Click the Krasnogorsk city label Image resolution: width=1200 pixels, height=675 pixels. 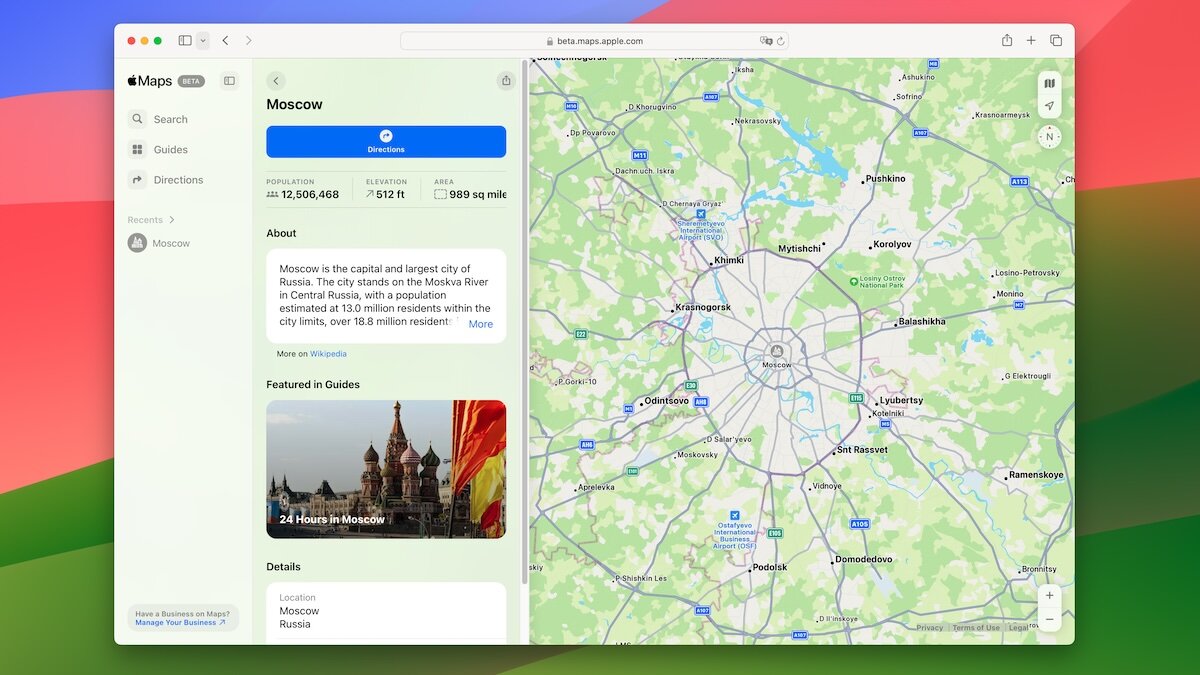pyautogui.click(x=703, y=308)
